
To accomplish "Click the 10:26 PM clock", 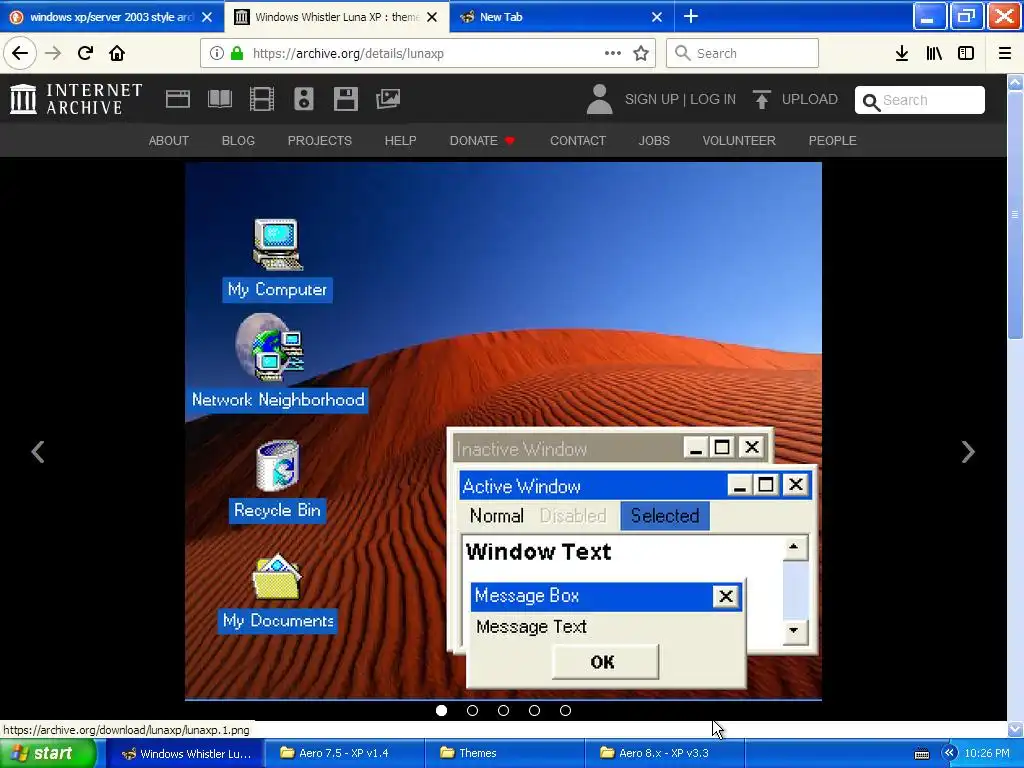I will click(987, 753).
